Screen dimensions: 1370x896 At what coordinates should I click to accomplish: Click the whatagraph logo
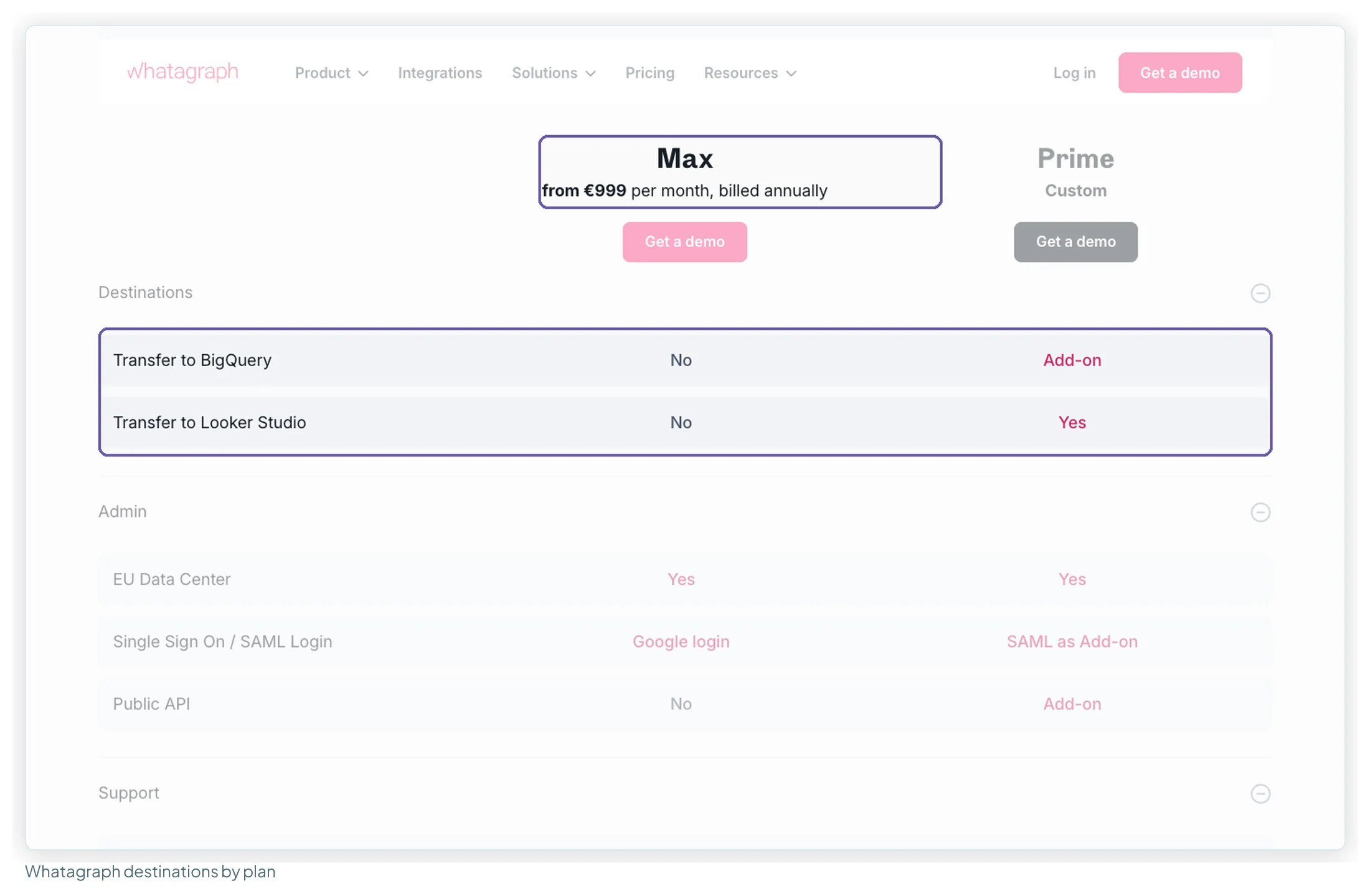tap(182, 72)
